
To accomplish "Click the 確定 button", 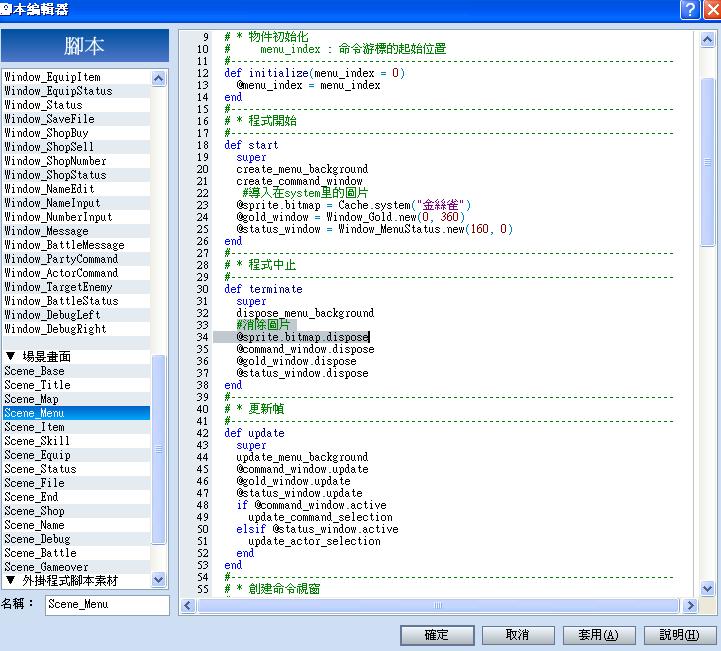I will [x=437, y=635].
